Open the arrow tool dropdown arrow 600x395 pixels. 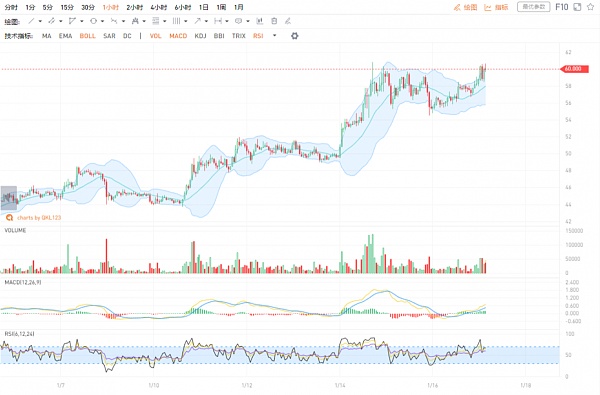(x=206, y=21)
